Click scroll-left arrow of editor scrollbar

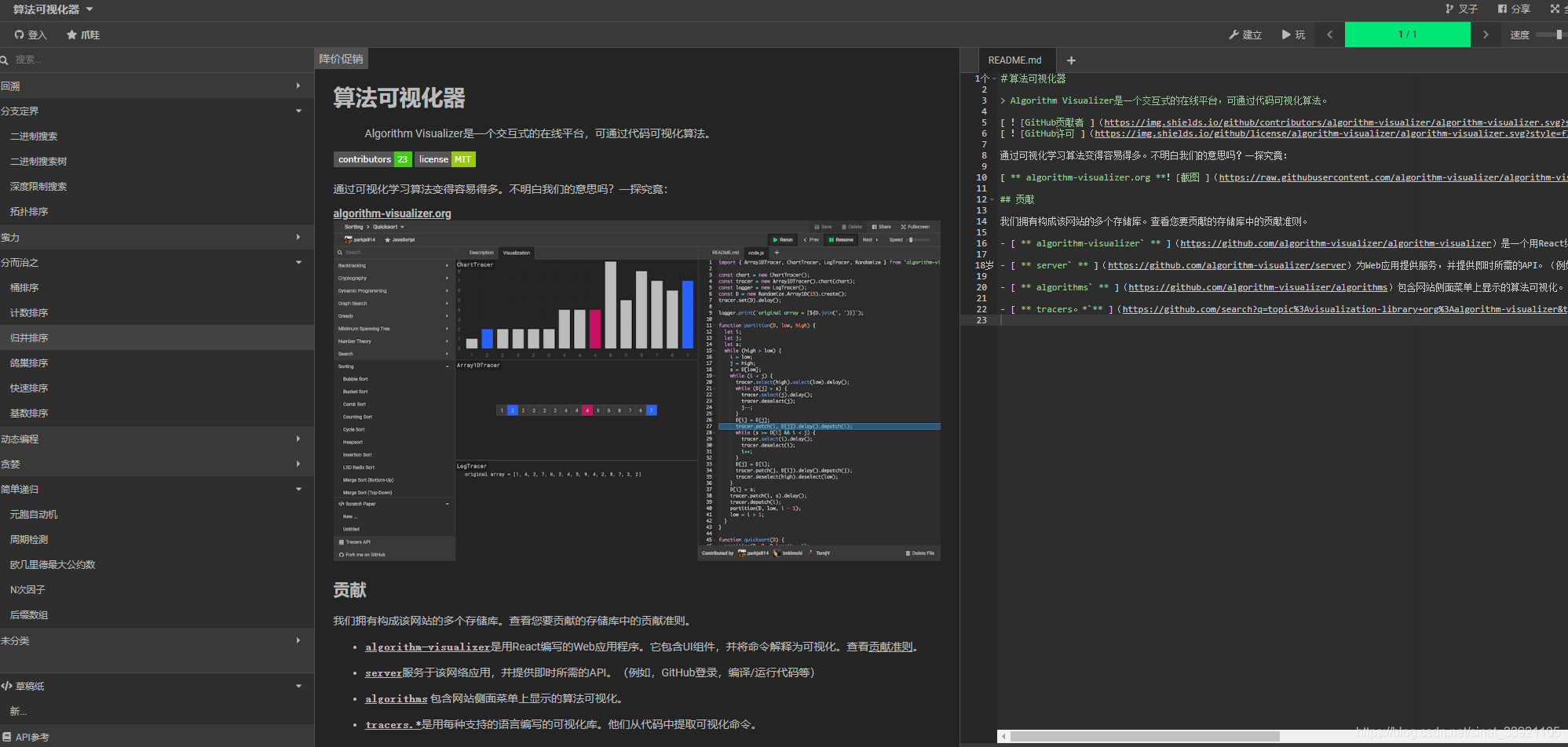1003,737
